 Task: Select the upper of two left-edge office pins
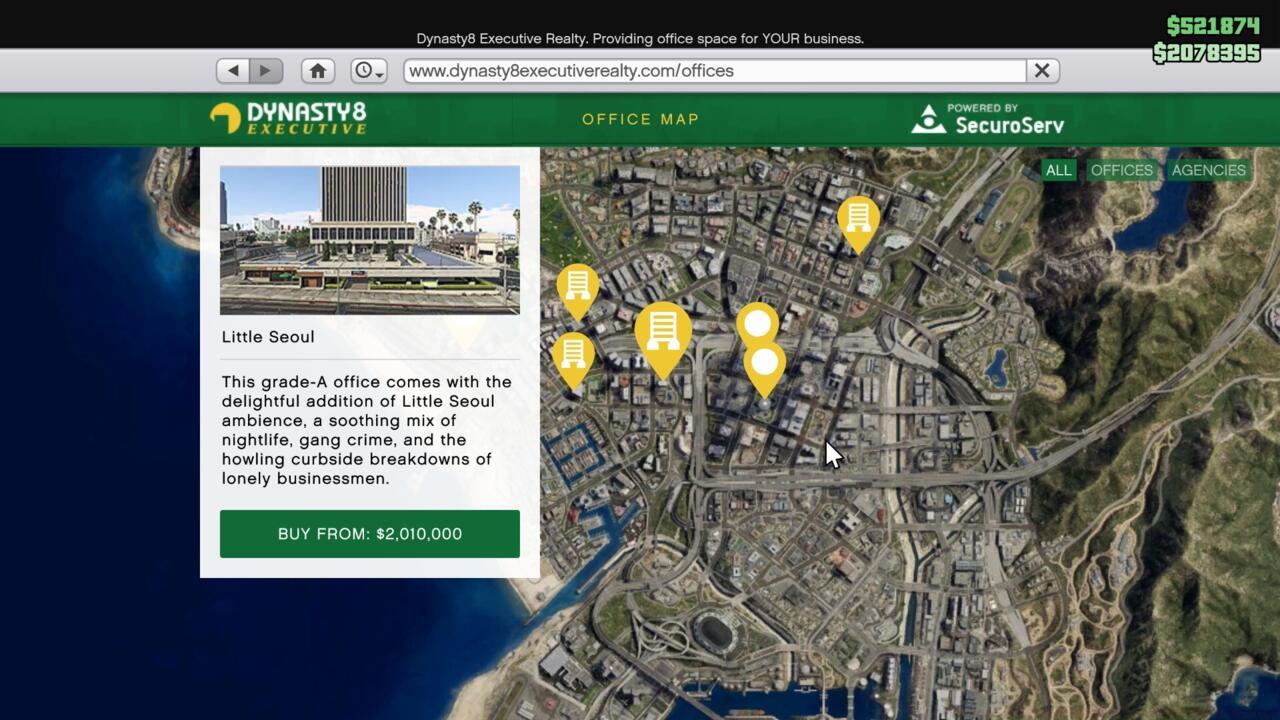coord(578,287)
